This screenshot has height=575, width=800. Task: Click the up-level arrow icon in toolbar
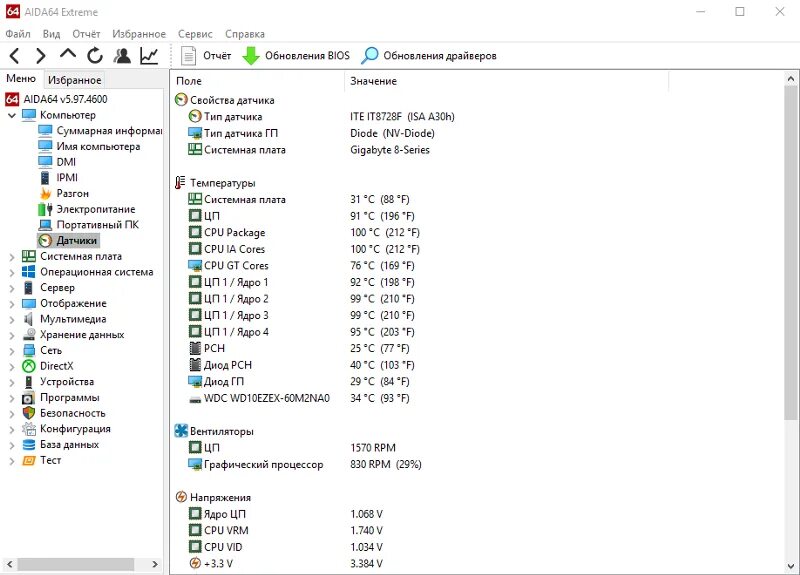point(68,54)
